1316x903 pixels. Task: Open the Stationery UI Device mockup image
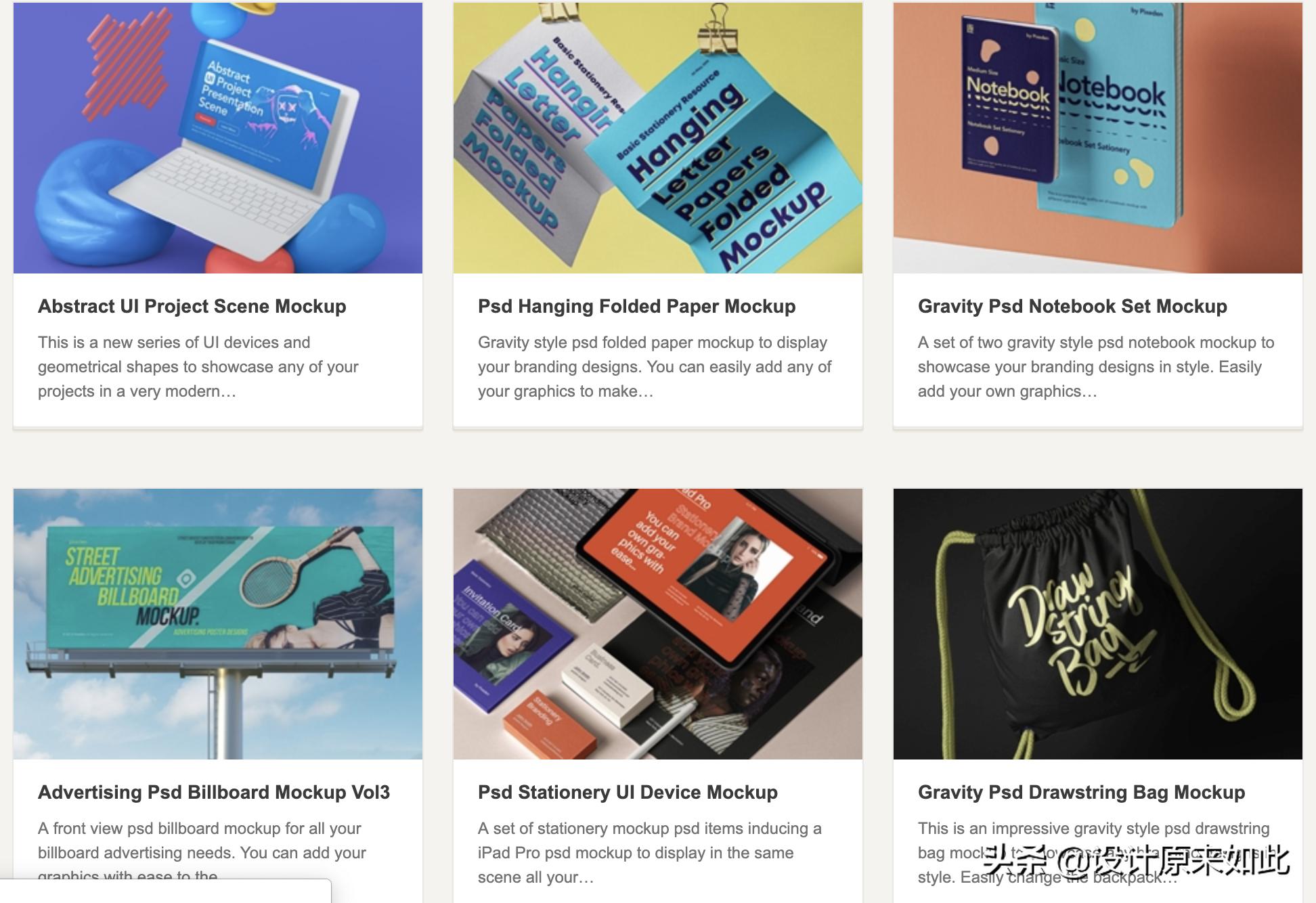[x=658, y=623]
